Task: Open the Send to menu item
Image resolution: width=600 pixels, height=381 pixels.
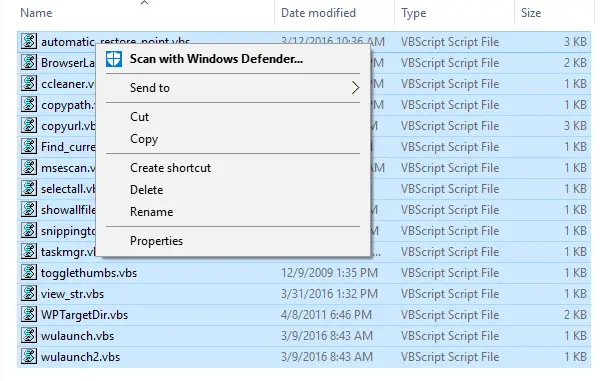Action: click(233, 88)
